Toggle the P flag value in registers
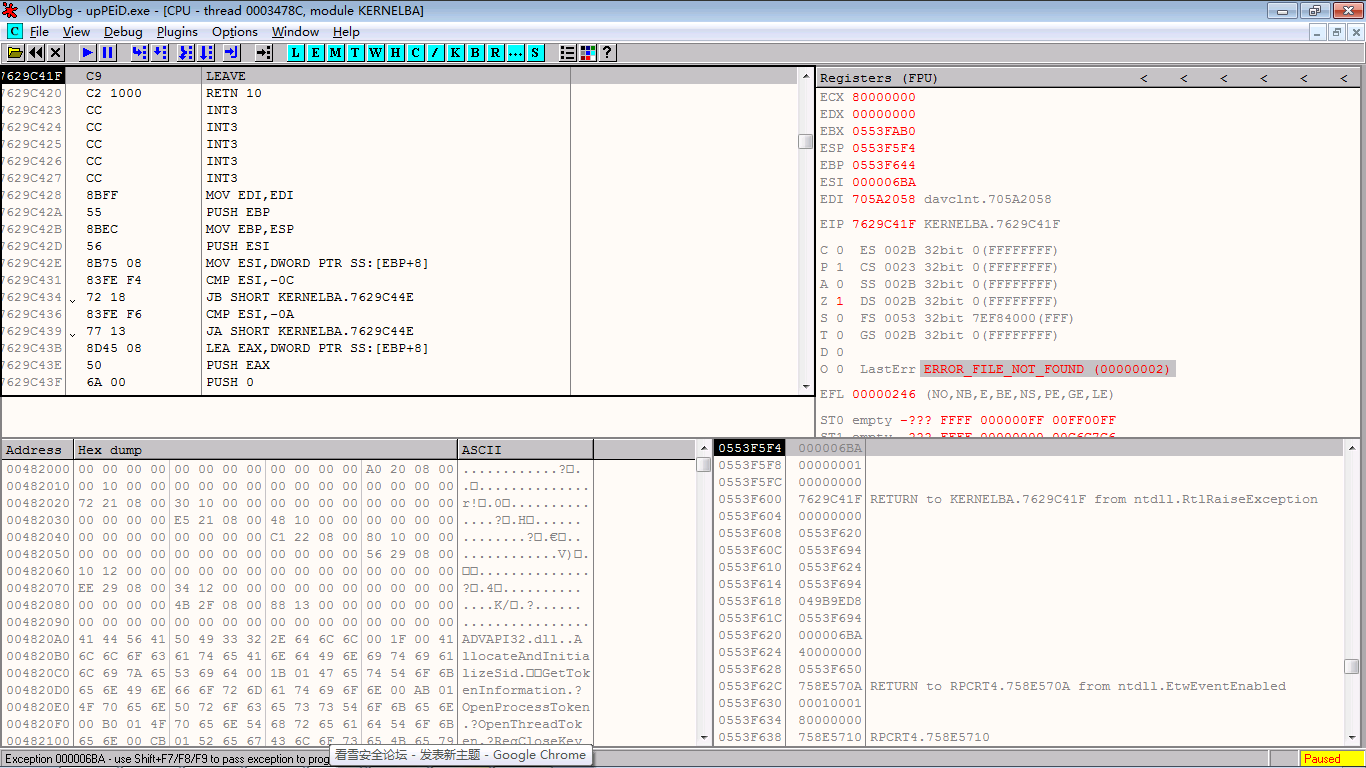The width and height of the screenshot is (1366, 768). tap(840, 267)
